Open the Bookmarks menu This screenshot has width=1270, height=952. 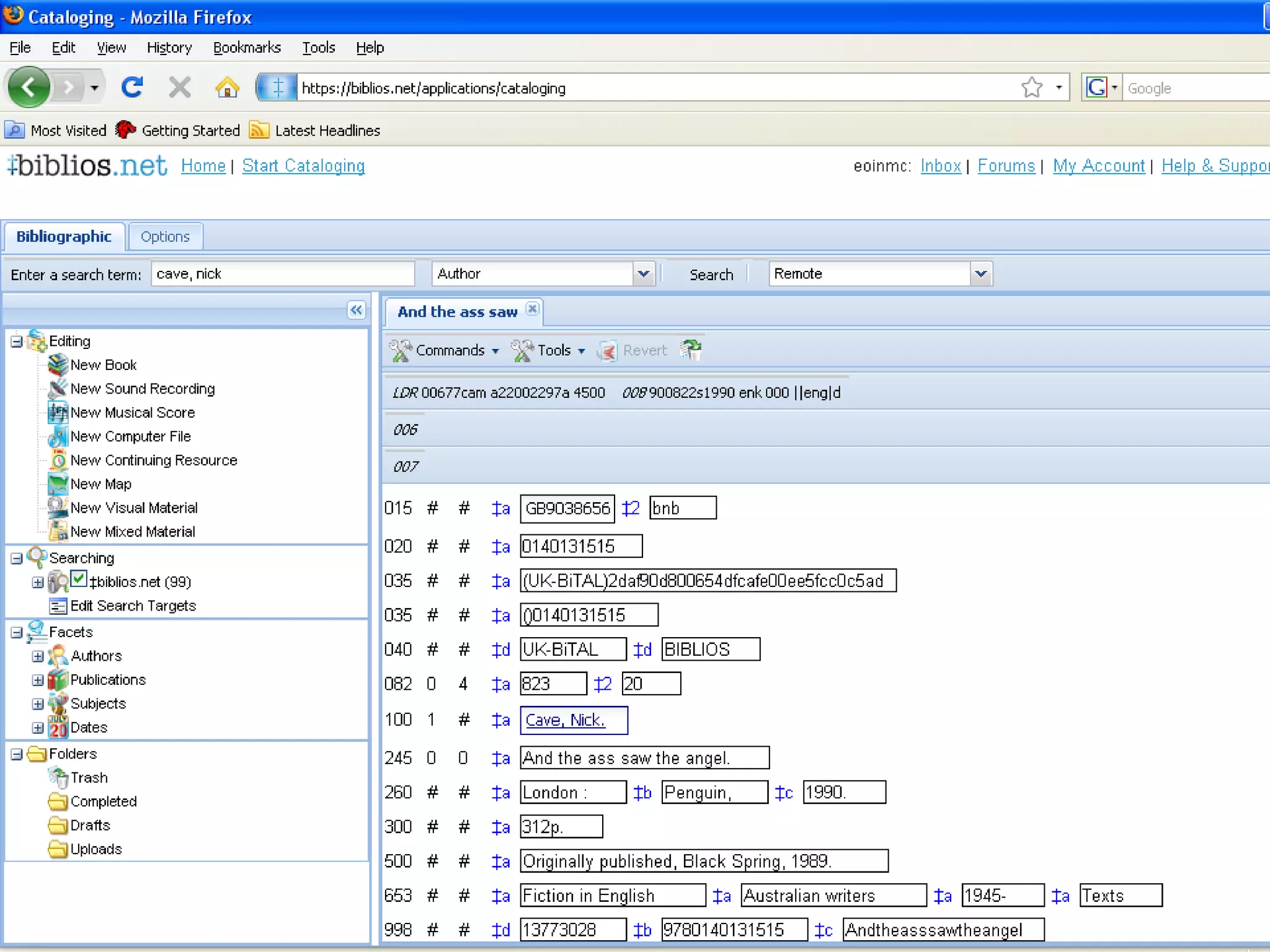point(246,48)
